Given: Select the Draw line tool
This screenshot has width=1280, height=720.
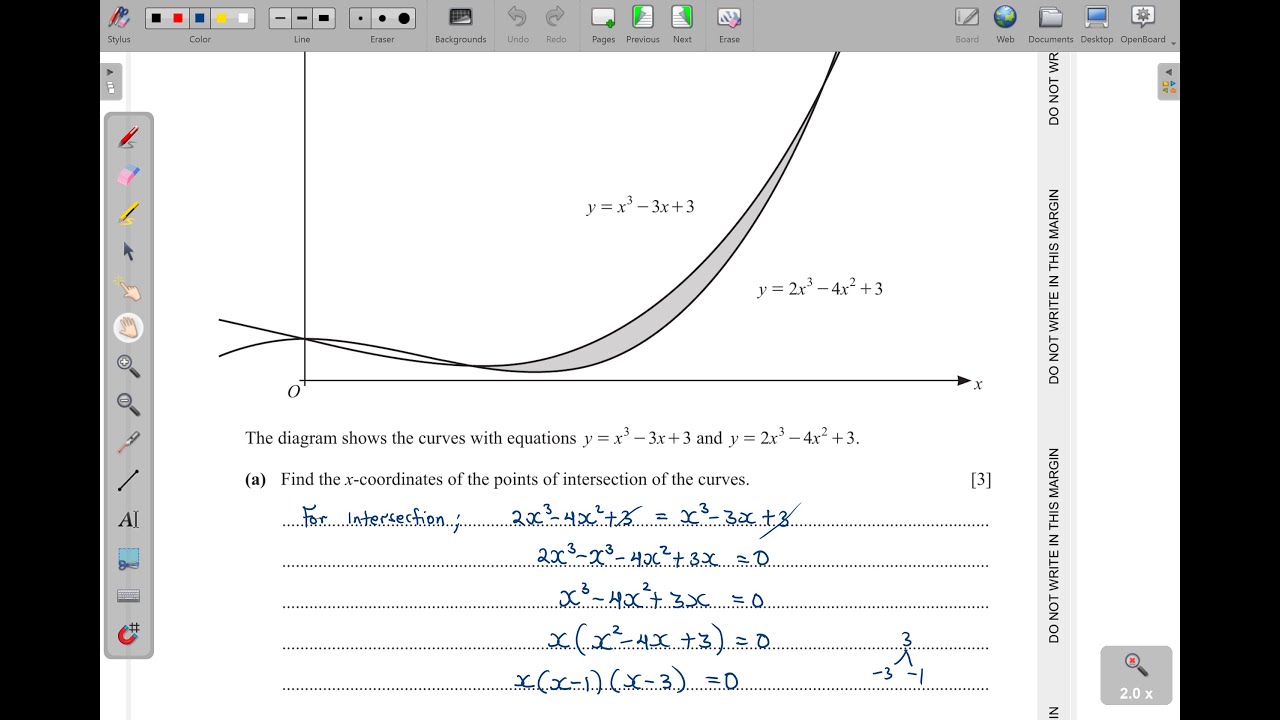Looking at the screenshot, I should [x=129, y=481].
